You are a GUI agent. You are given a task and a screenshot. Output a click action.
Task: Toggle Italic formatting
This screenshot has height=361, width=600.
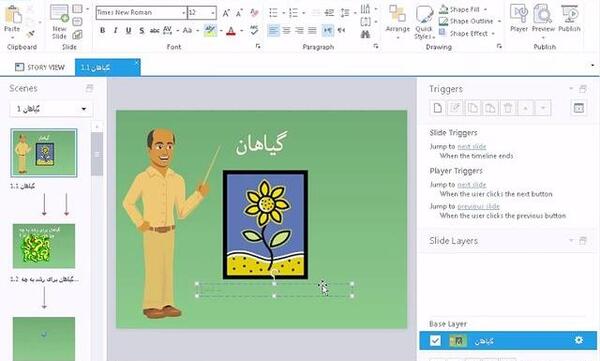[x=115, y=31]
